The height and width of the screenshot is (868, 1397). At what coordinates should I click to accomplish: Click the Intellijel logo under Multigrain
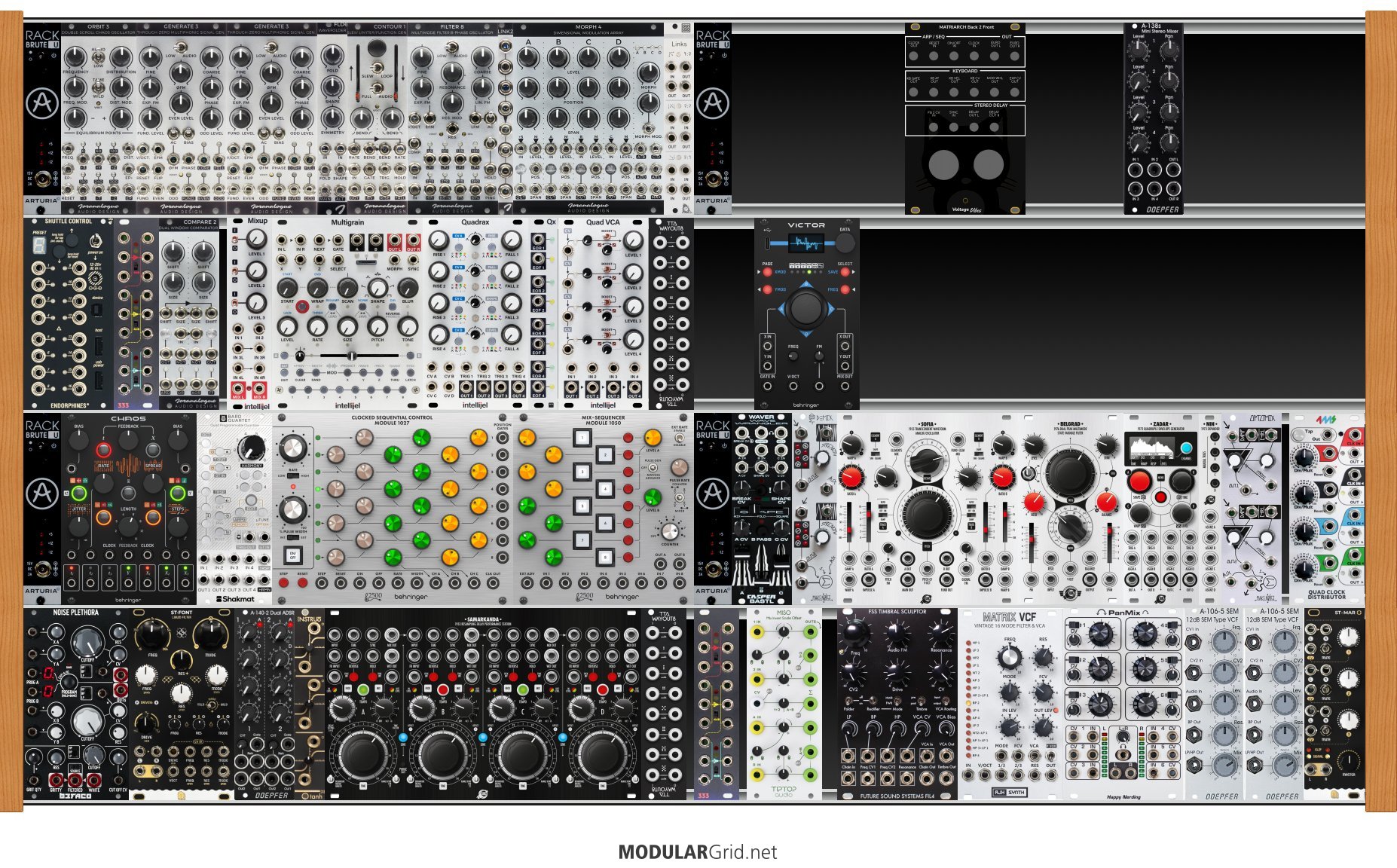coord(347,405)
